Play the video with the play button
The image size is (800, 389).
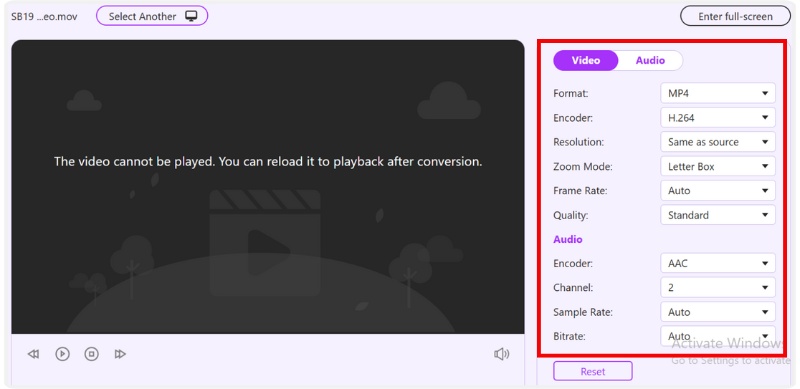pos(62,354)
